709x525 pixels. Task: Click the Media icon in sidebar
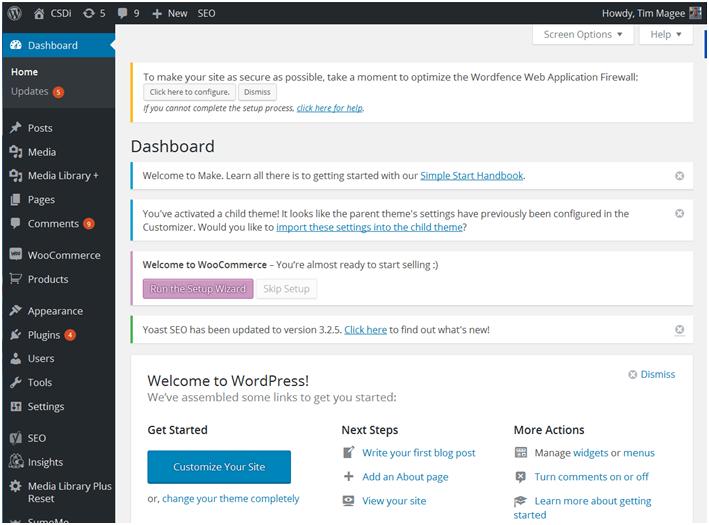(x=16, y=152)
